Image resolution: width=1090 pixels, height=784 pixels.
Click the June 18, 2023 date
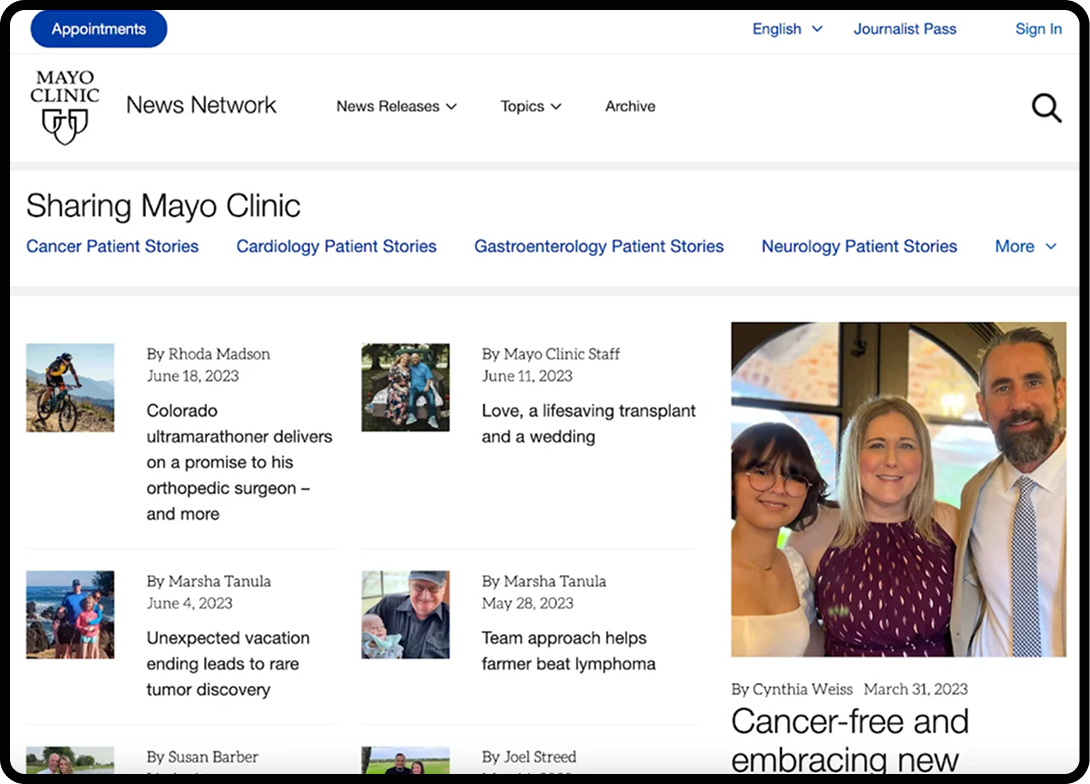click(193, 376)
